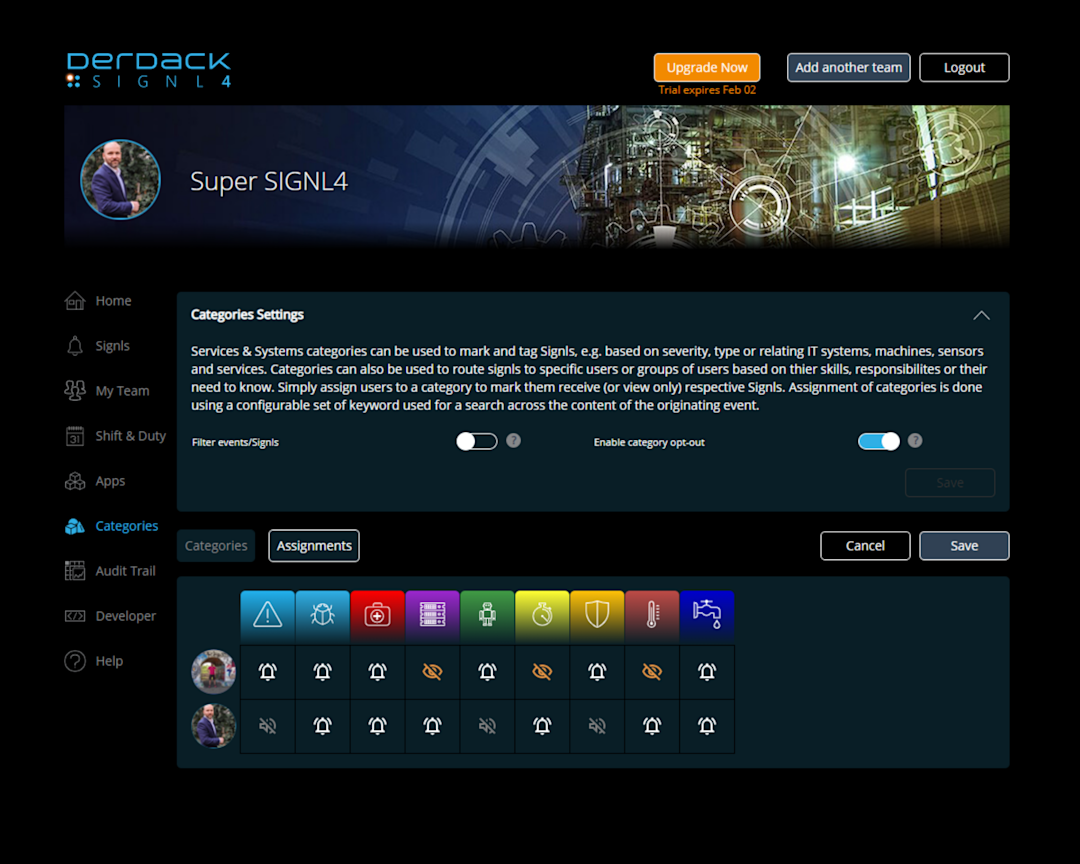Open Home in the sidebar

coord(113,300)
